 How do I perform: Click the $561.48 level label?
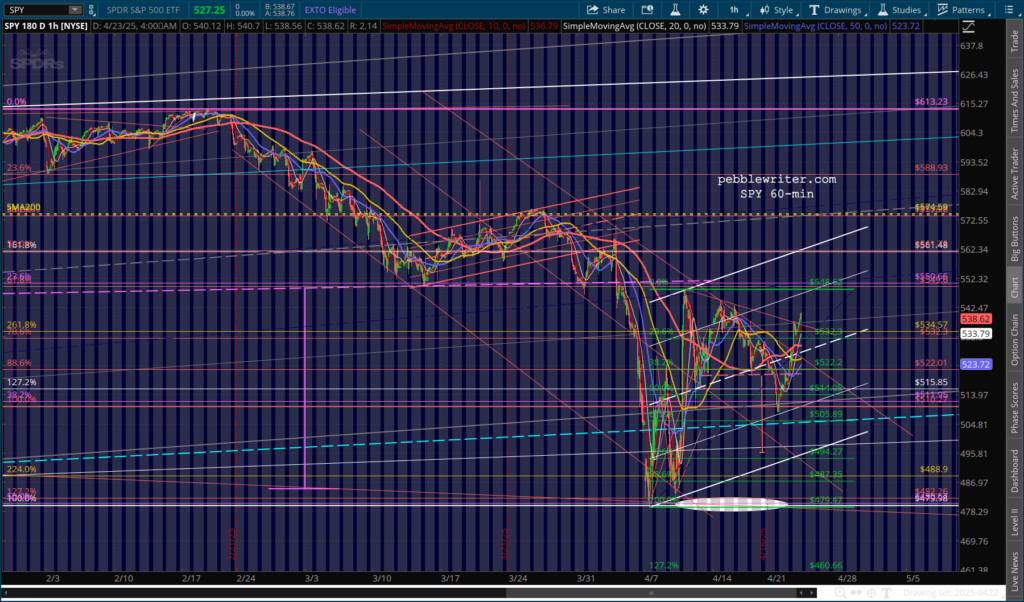(931, 245)
